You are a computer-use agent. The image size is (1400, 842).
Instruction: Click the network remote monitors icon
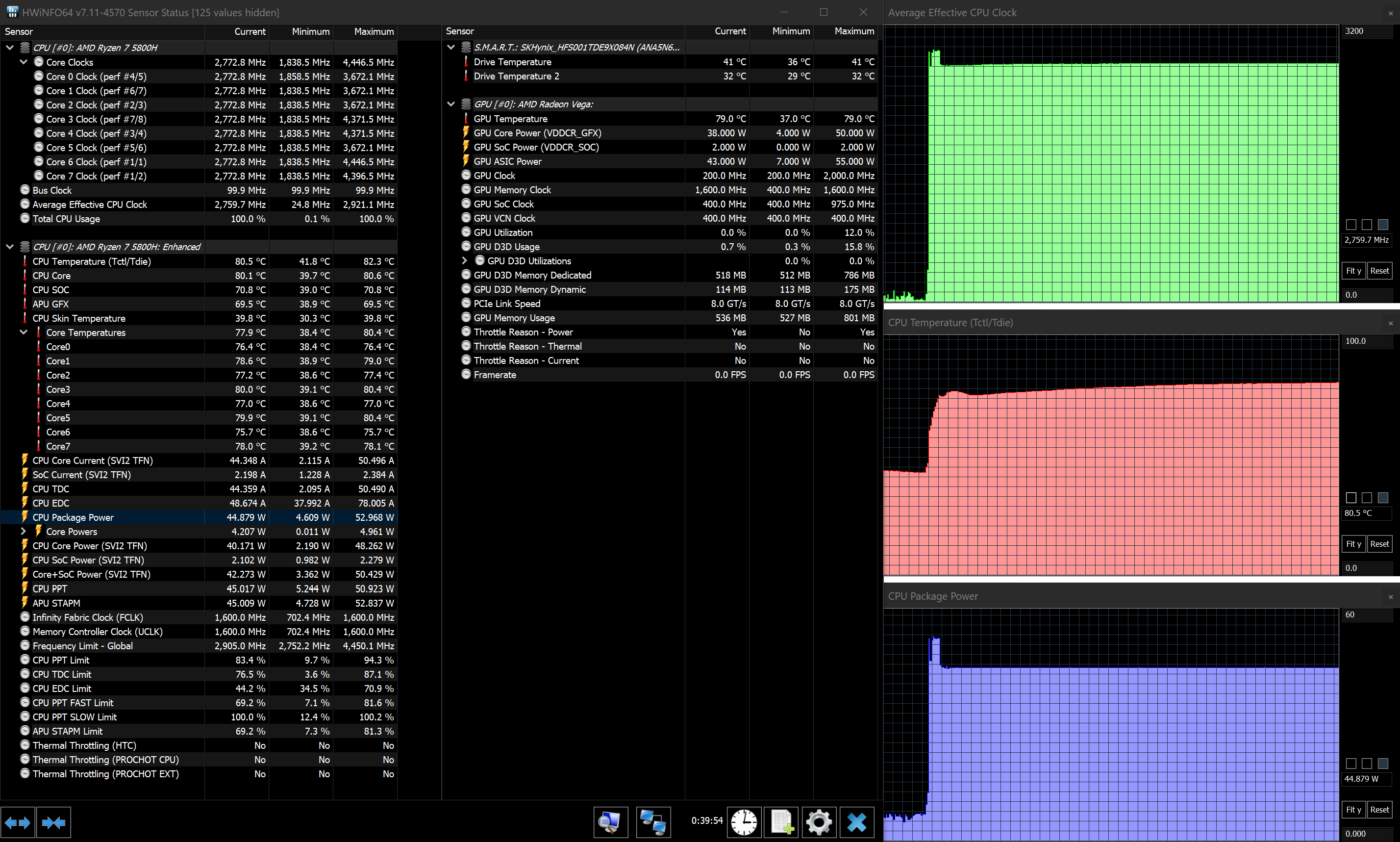(652, 821)
